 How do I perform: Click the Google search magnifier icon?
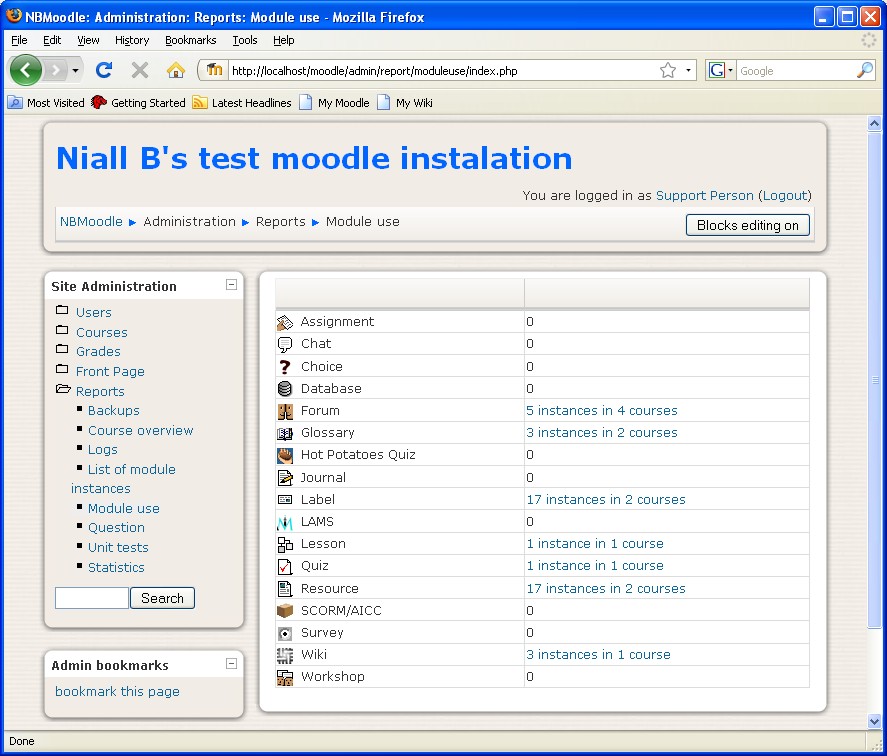pyautogui.click(x=865, y=70)
